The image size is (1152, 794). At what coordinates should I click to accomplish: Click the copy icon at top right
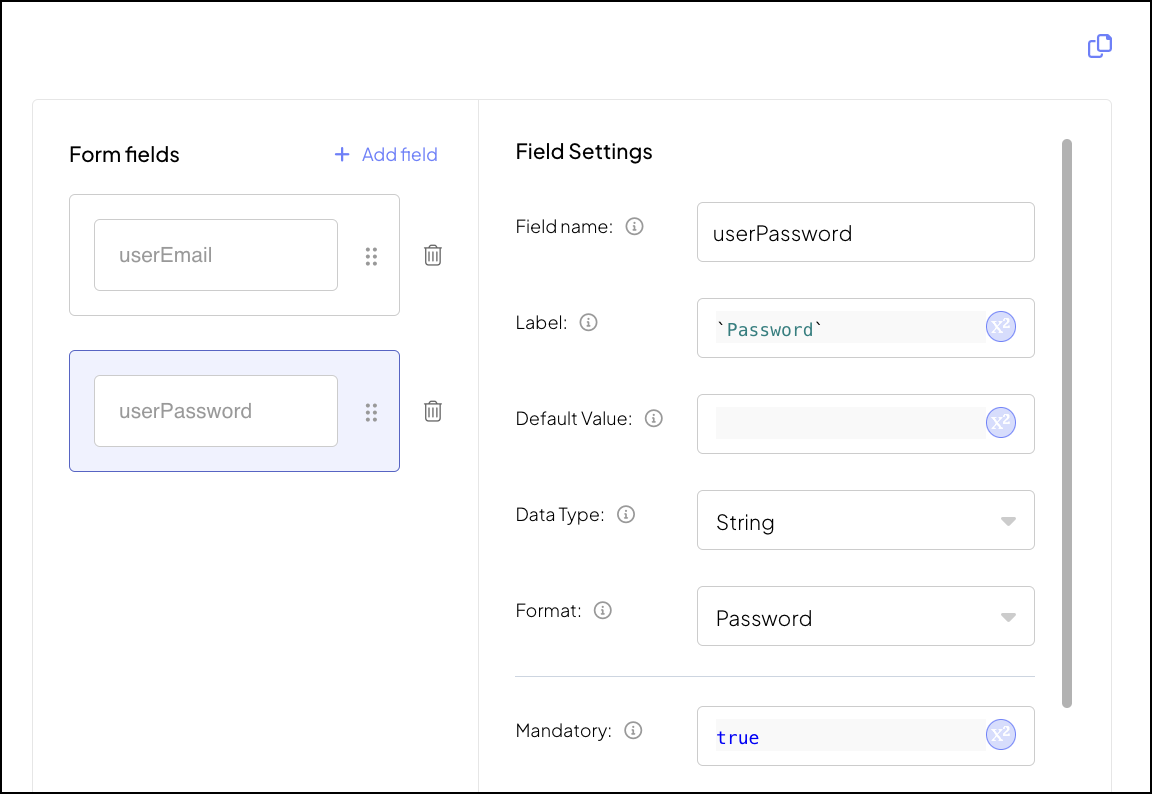(1099, 46)
